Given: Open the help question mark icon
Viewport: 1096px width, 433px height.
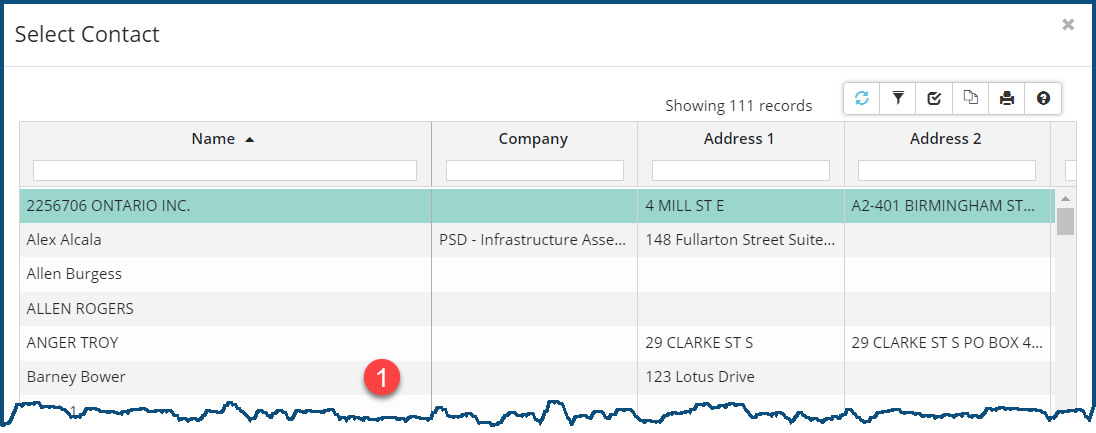Looking at the screenshot, I should [1043, 98].
